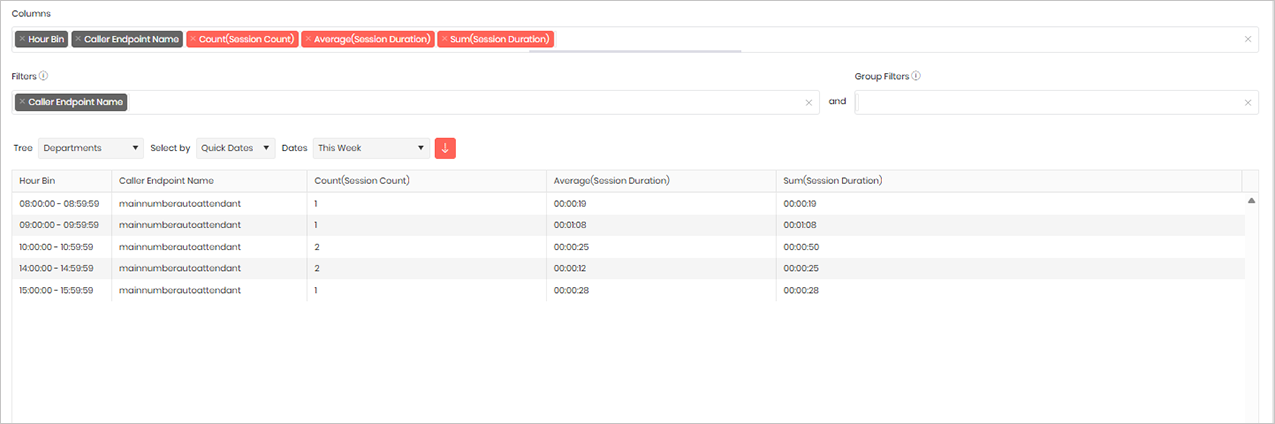Select the 09:00:00 - 09:59:59 row
The height and width of the screenshot is (424, 1275).
[x=628, y=225]
